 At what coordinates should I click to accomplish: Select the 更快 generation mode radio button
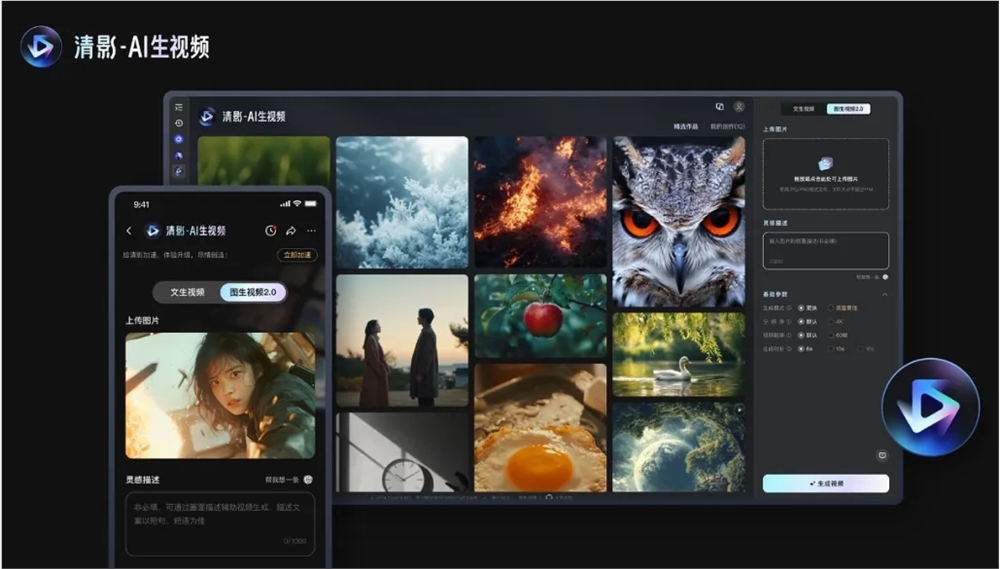801,308
